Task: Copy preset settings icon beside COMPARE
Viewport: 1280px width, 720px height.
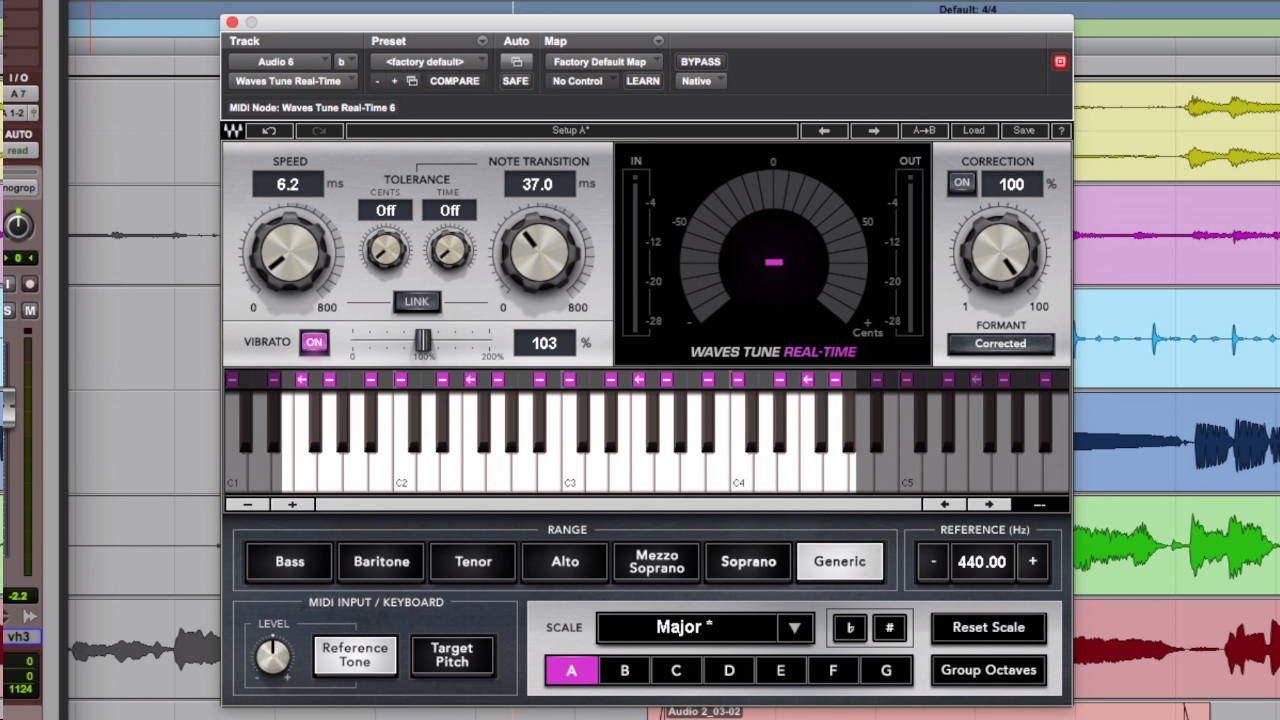Action: [x=412, y=81]
